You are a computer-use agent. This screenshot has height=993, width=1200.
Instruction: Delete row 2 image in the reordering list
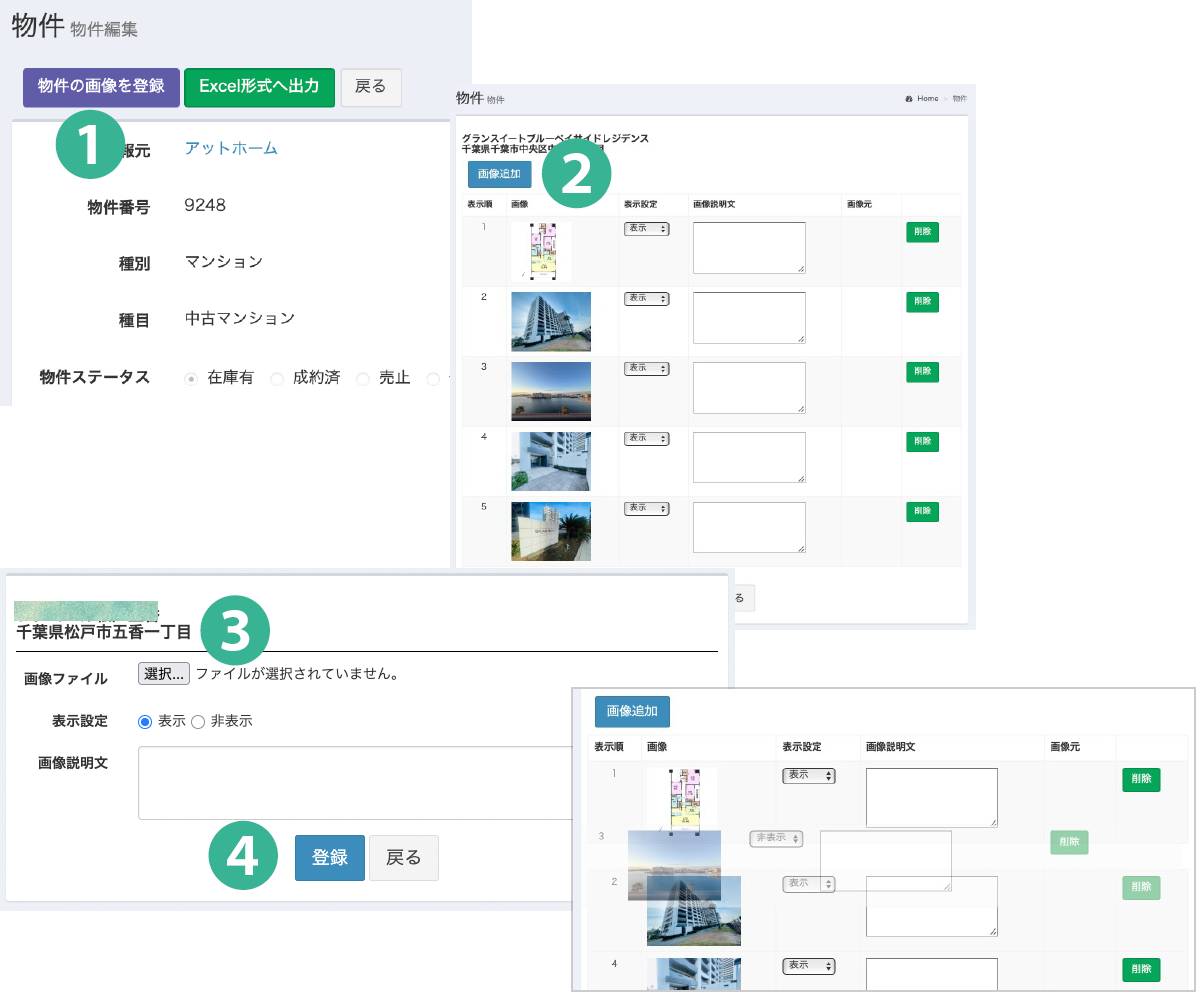(x=1141, y=888)
